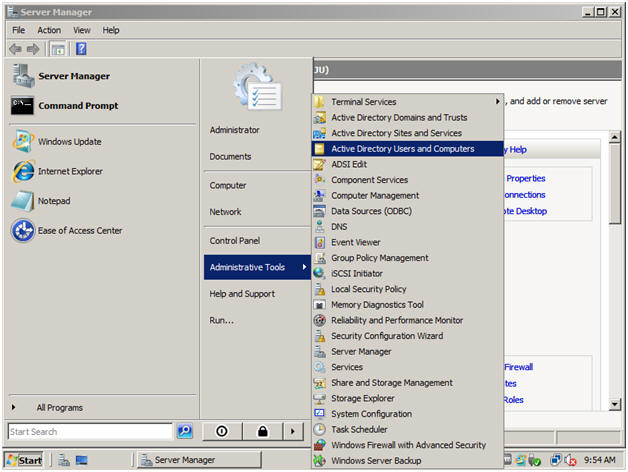Click the System Configuration icon
628x472 pixels.
tap(319, 414)
